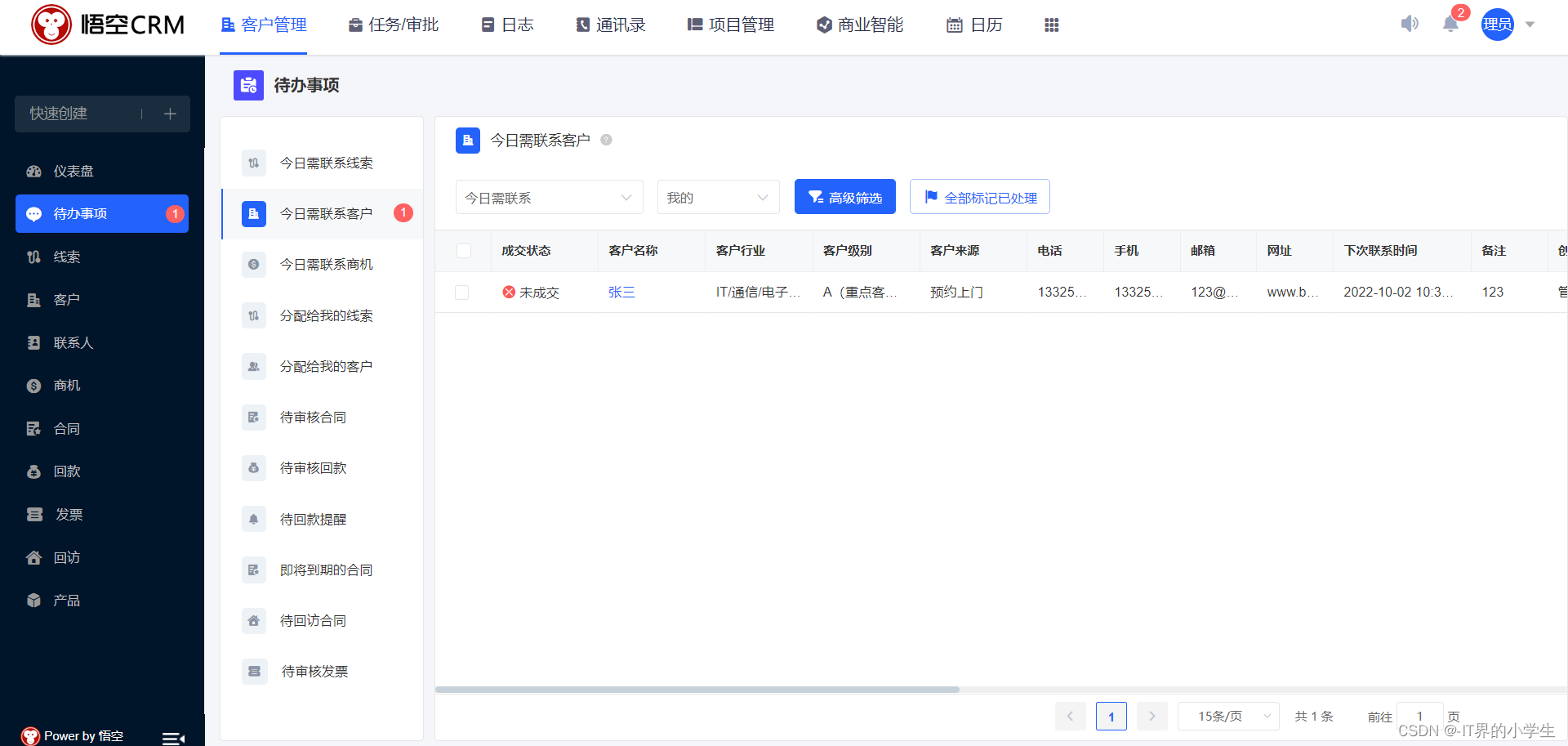
Task: Click the 待审核回款 icon
Action: click(x=254, y=468)
